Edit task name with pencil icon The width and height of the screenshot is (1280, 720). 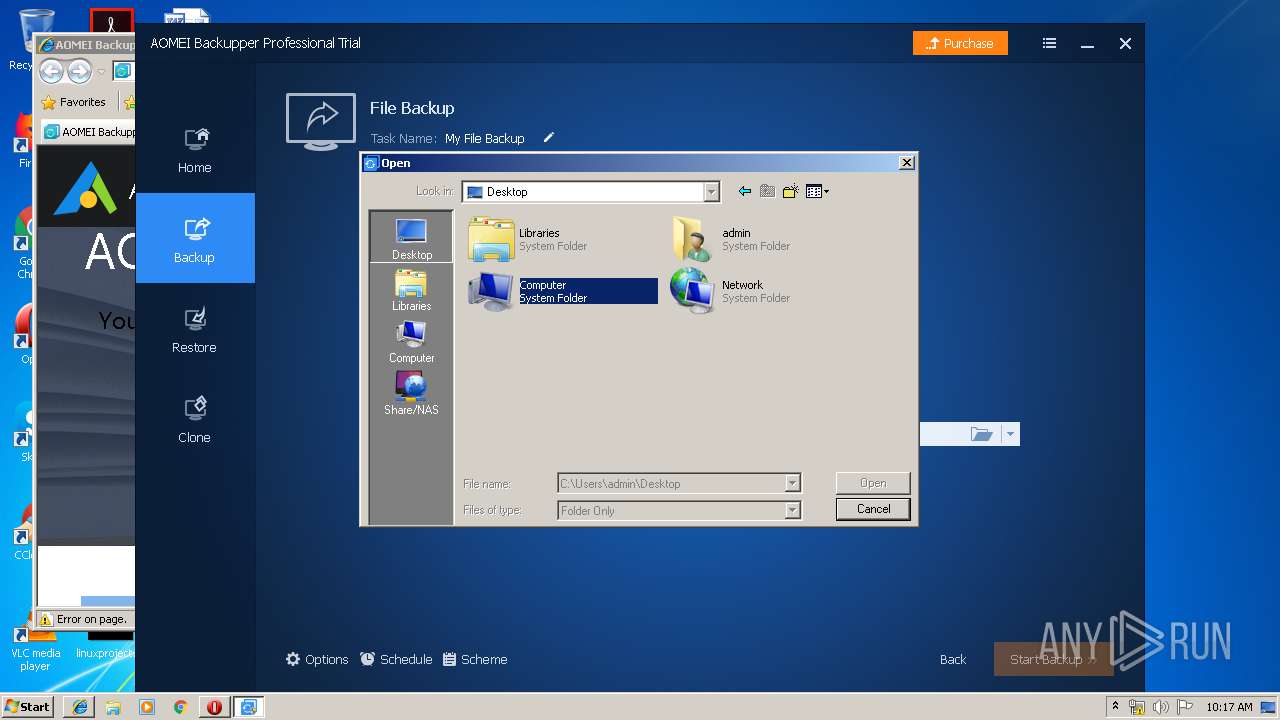[x=548, y=138]
